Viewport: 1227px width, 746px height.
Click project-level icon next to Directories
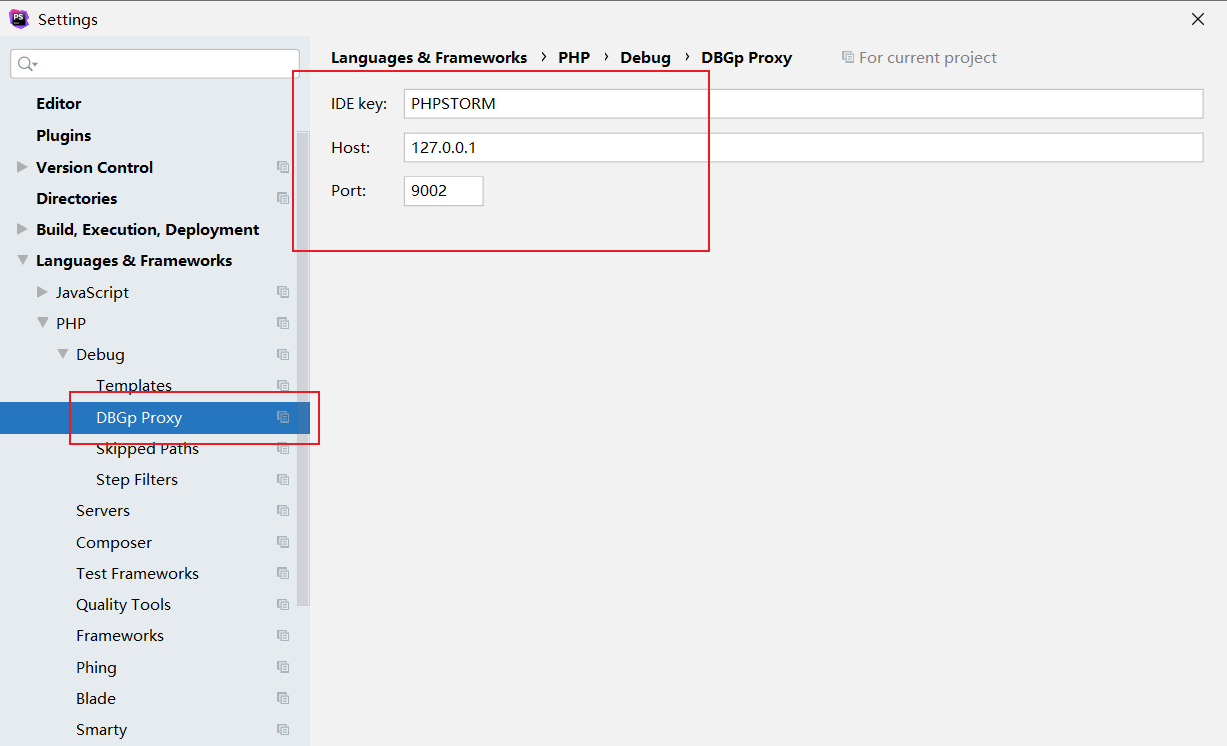283,198
